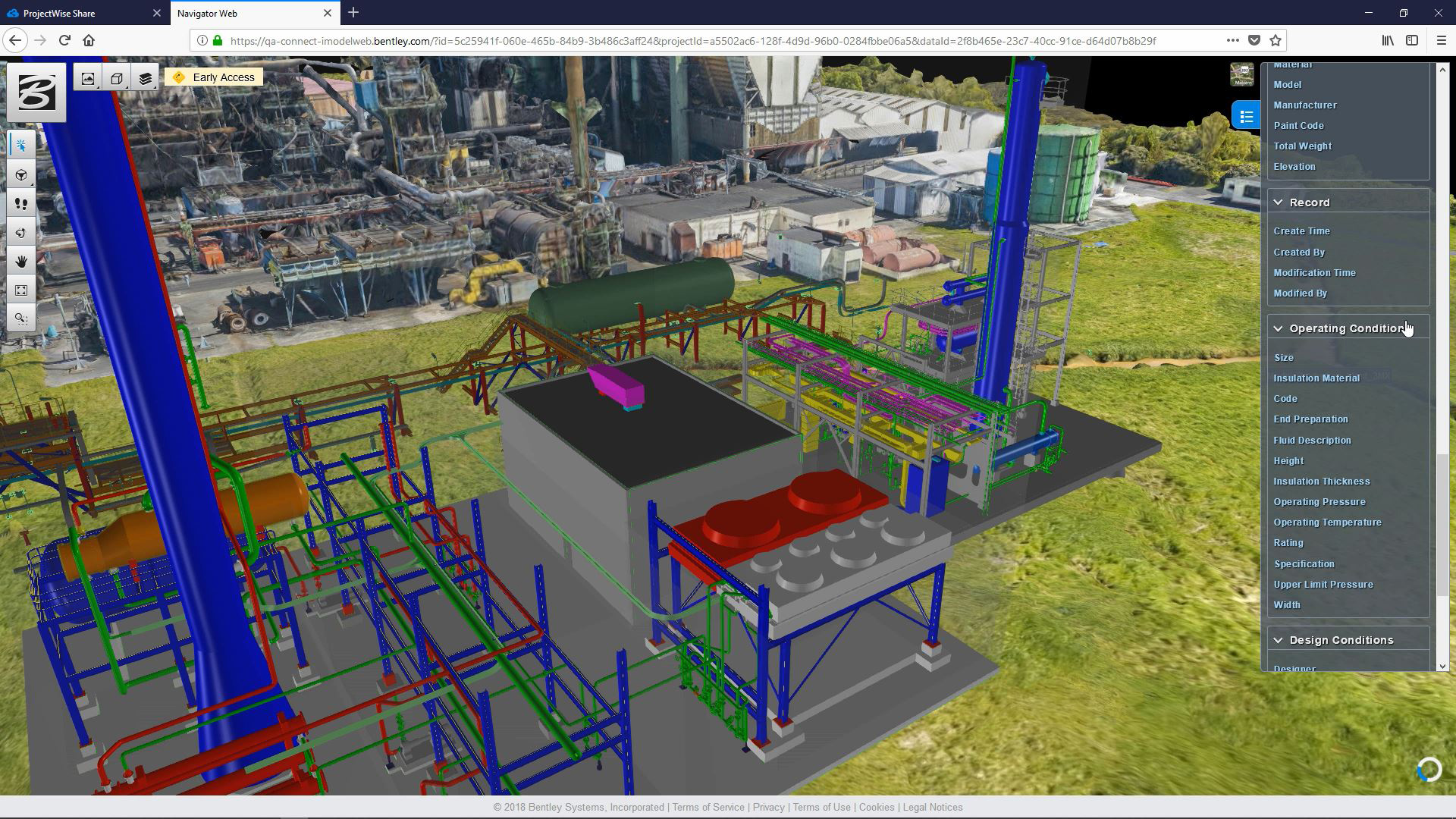Open the orbit navigation tool
Image resolution: width=1456 pixels, height=819 pixels.
click(21, 174)
